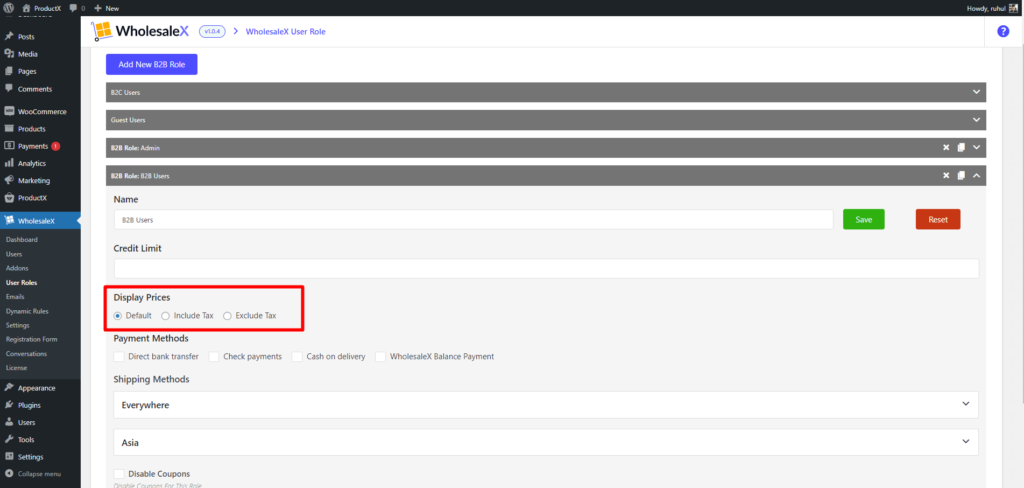Focus the Name input field
This screenshot has height=488, width=1024.
473,220
